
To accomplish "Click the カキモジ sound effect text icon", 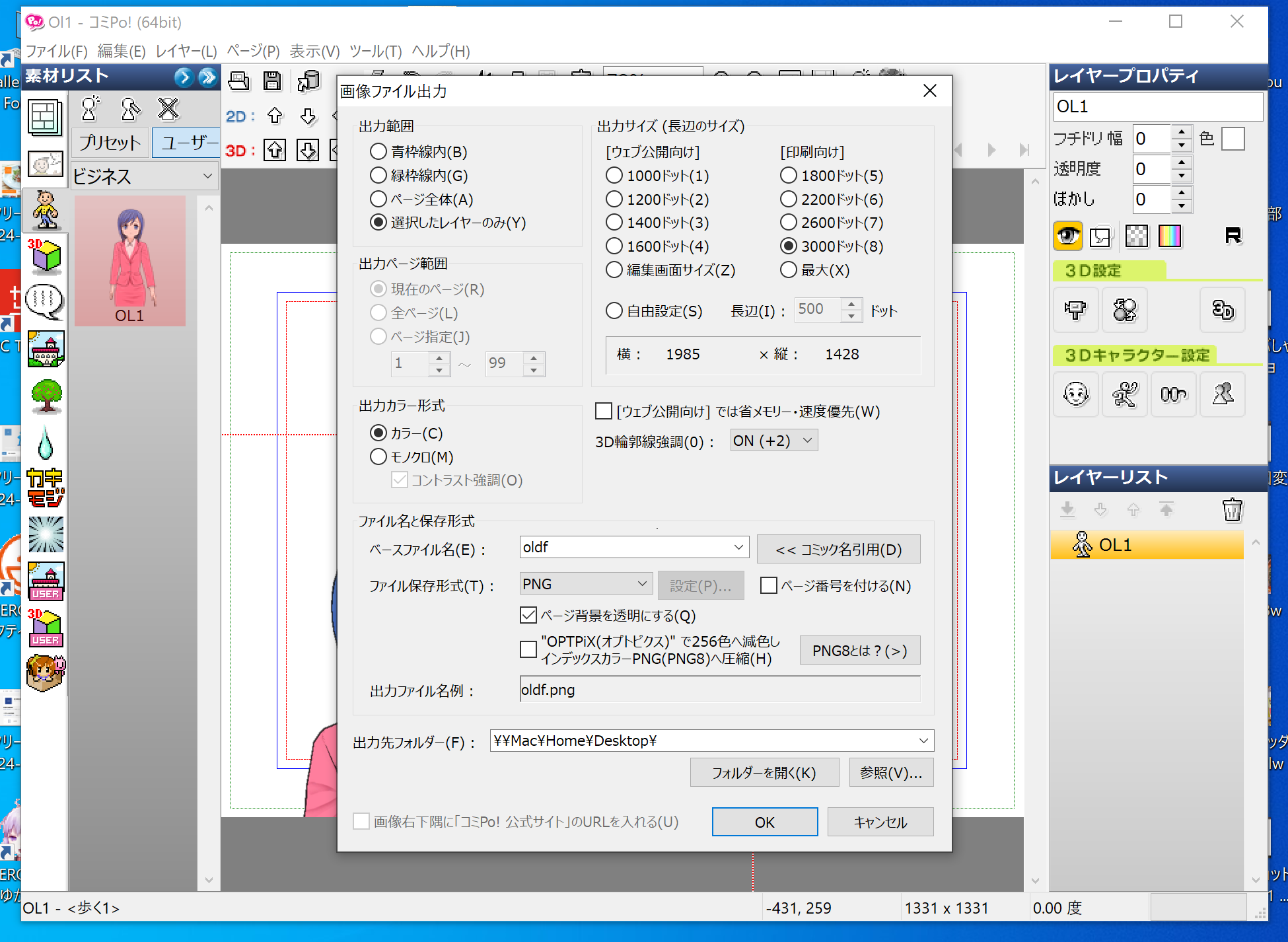I will tap(46, 488).
